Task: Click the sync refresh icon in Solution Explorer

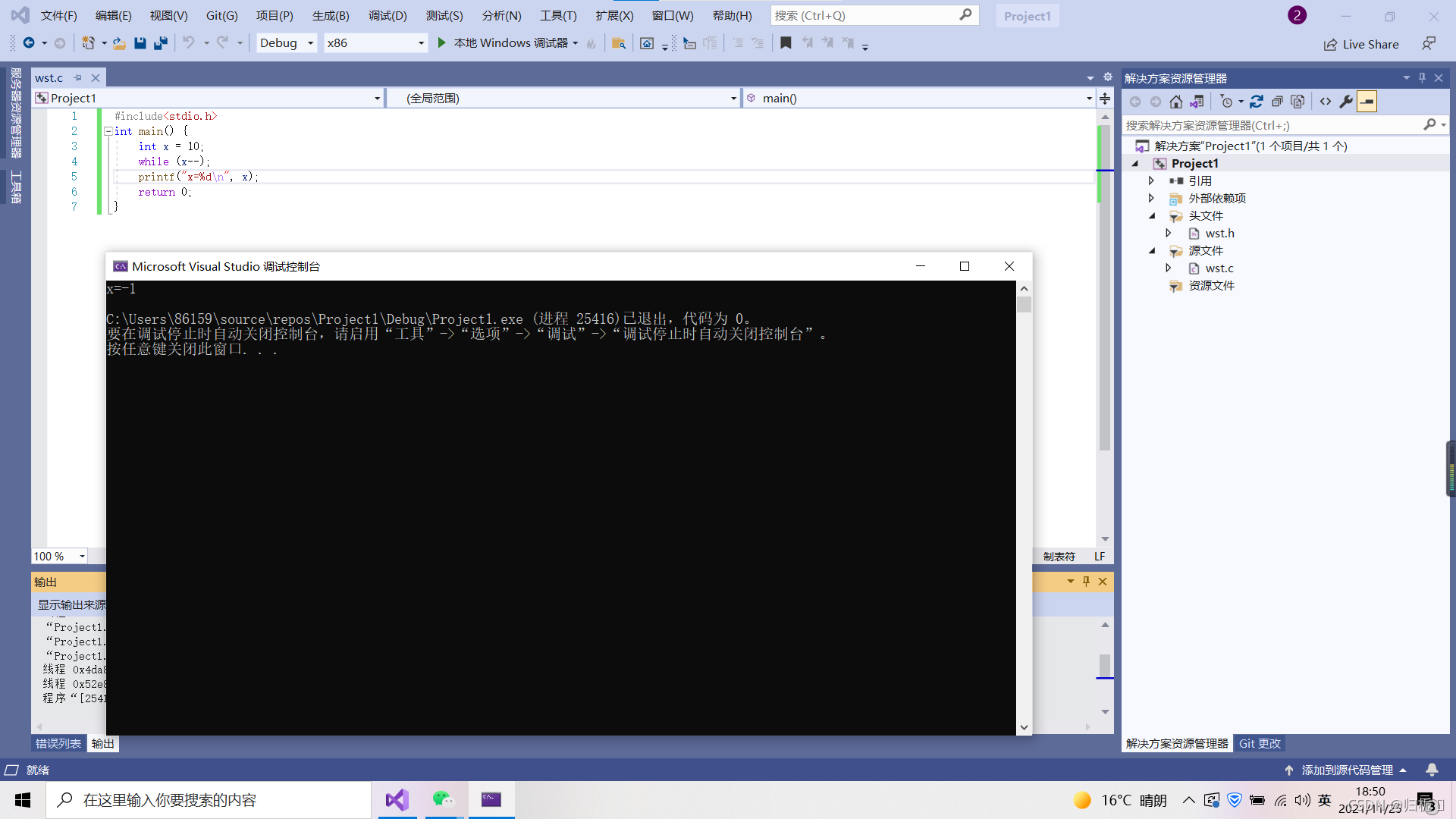Action: tap(1257, 102)
